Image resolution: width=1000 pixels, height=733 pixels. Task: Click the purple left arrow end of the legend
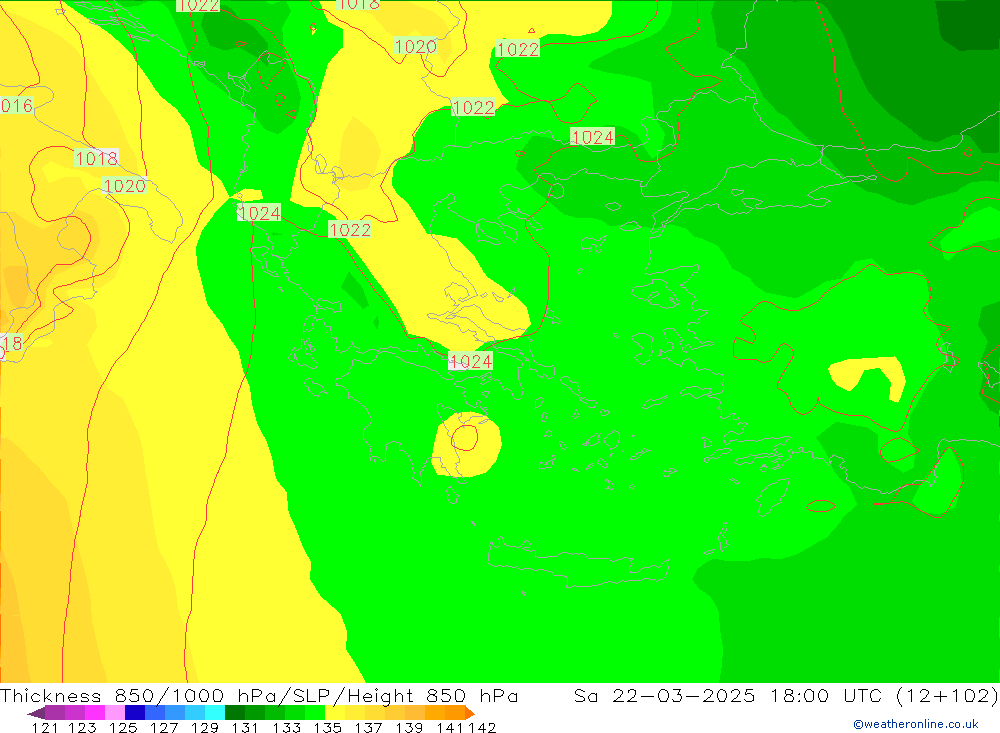pos(36,713)
